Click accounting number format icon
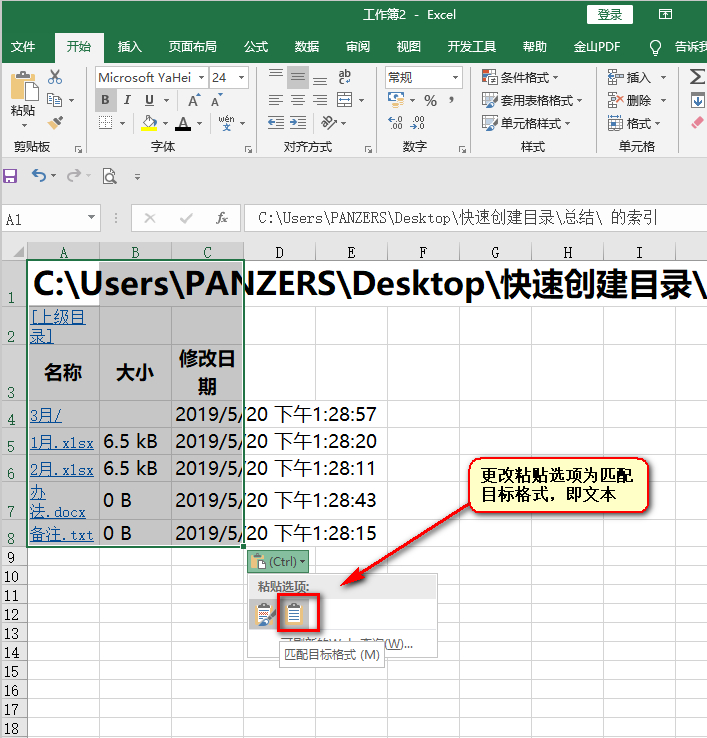The height and width of the screenshot is (738, 707). [396, 100]
